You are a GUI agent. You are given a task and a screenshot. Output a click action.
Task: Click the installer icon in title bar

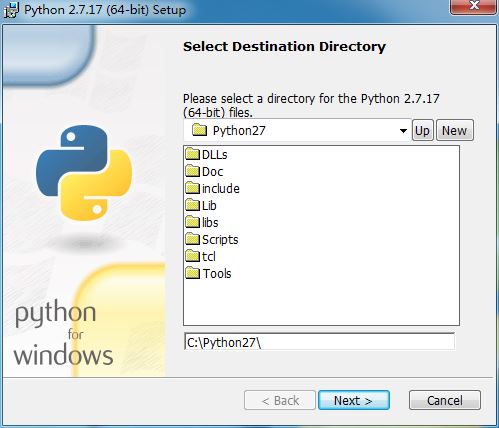(x=11, y=10)
